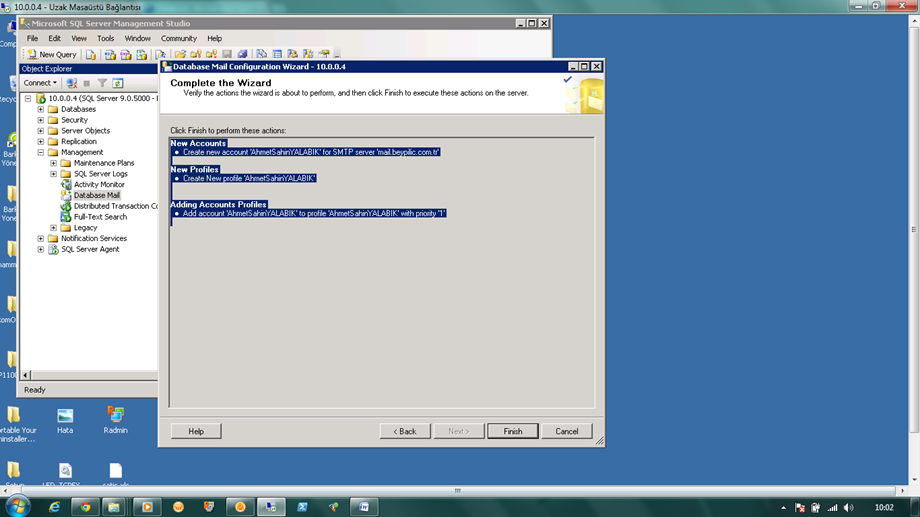Click the remote desktop horizontal scrollbar thumb
Viewport: 920px width, 517px height.
point(458,491)
